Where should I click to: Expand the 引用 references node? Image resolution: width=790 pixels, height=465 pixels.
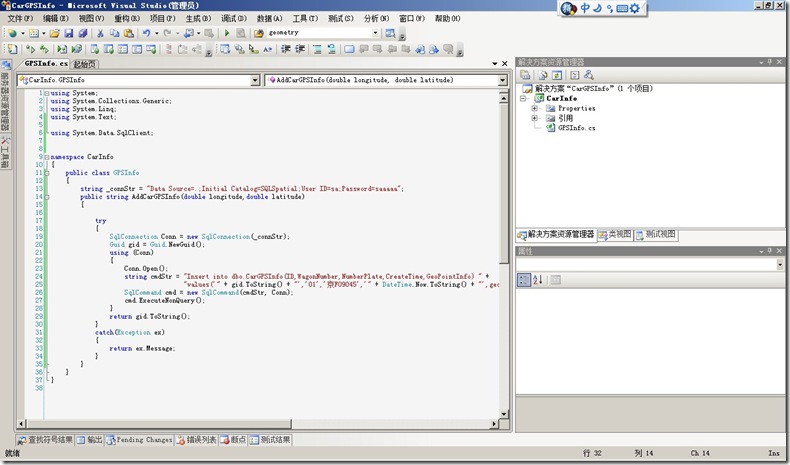click(x=536, y=119)
